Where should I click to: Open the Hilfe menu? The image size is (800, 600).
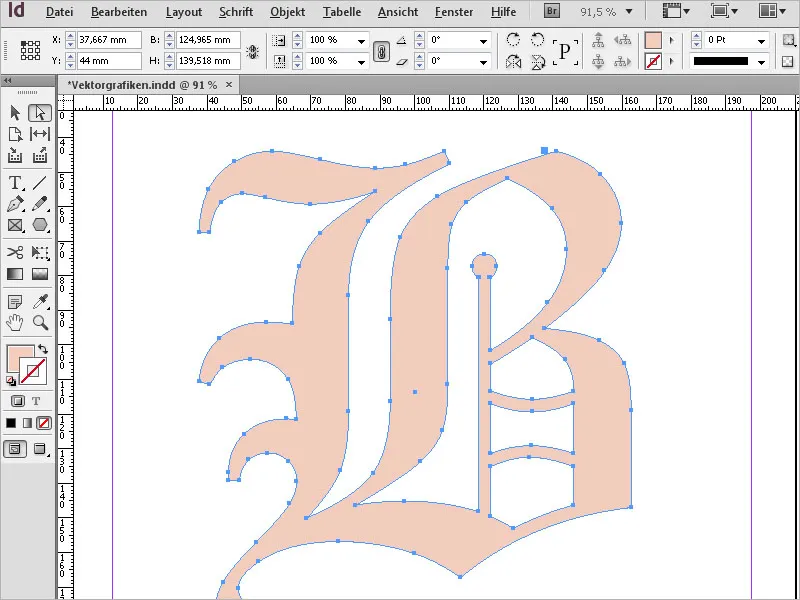pos(504,12)
